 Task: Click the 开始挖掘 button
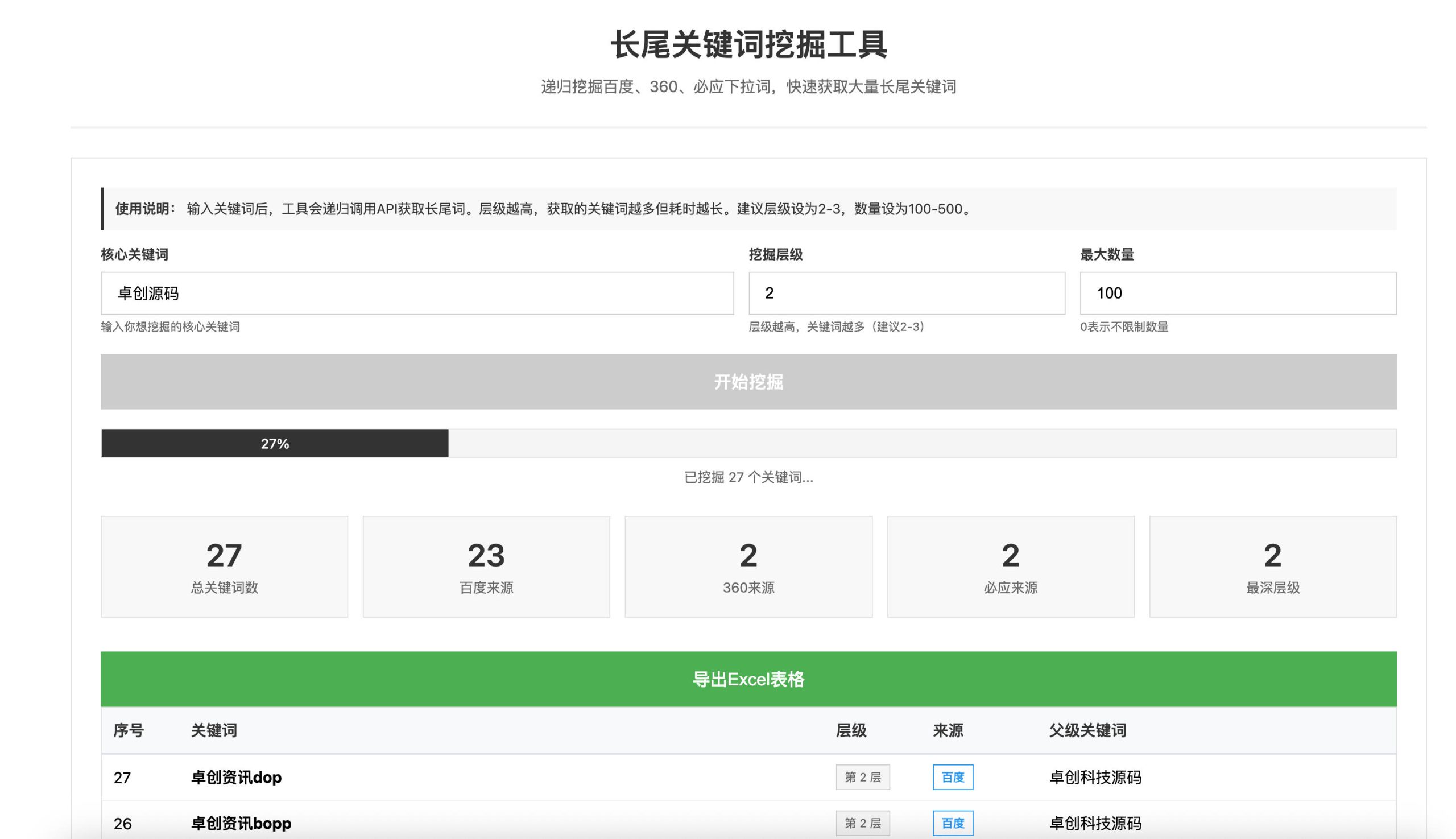coord(748,382)
